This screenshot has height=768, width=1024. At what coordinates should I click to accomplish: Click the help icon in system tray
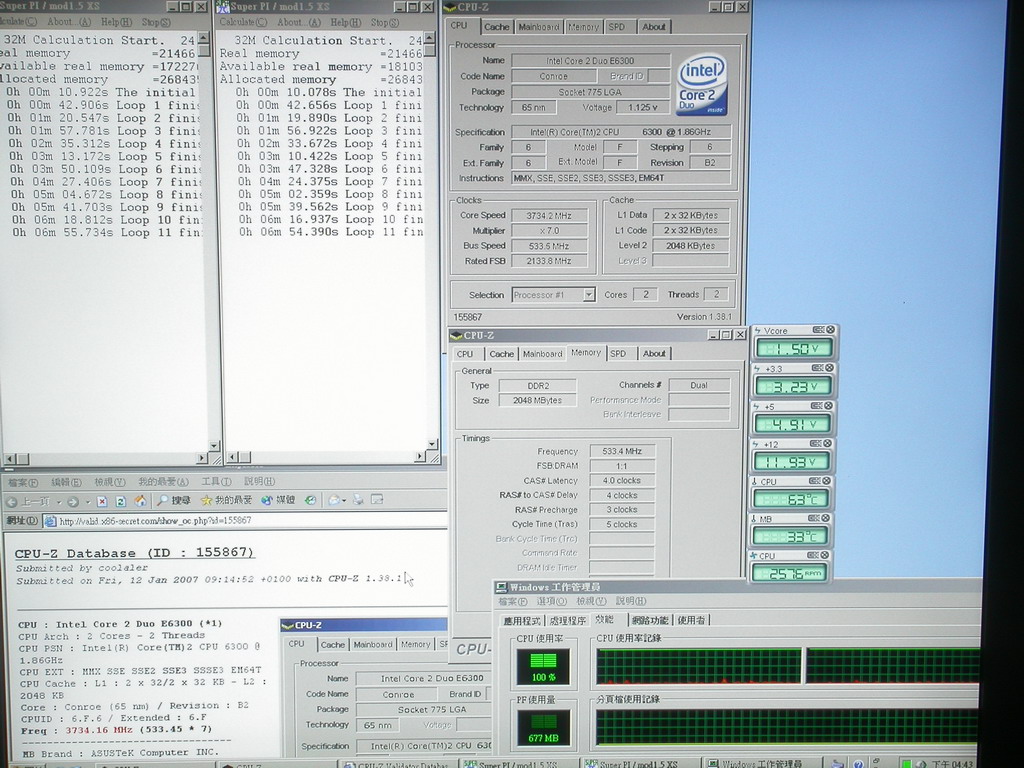point(858,763)
